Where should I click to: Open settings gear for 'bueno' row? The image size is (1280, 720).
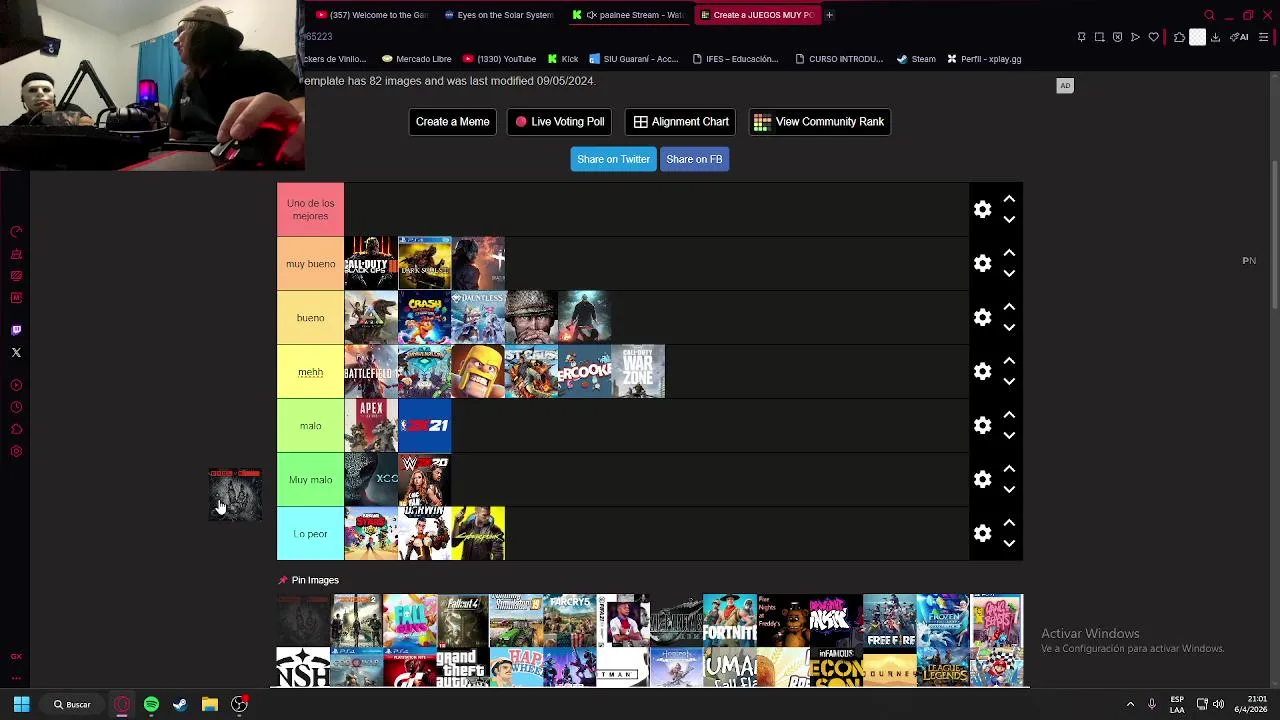[982, 317]
